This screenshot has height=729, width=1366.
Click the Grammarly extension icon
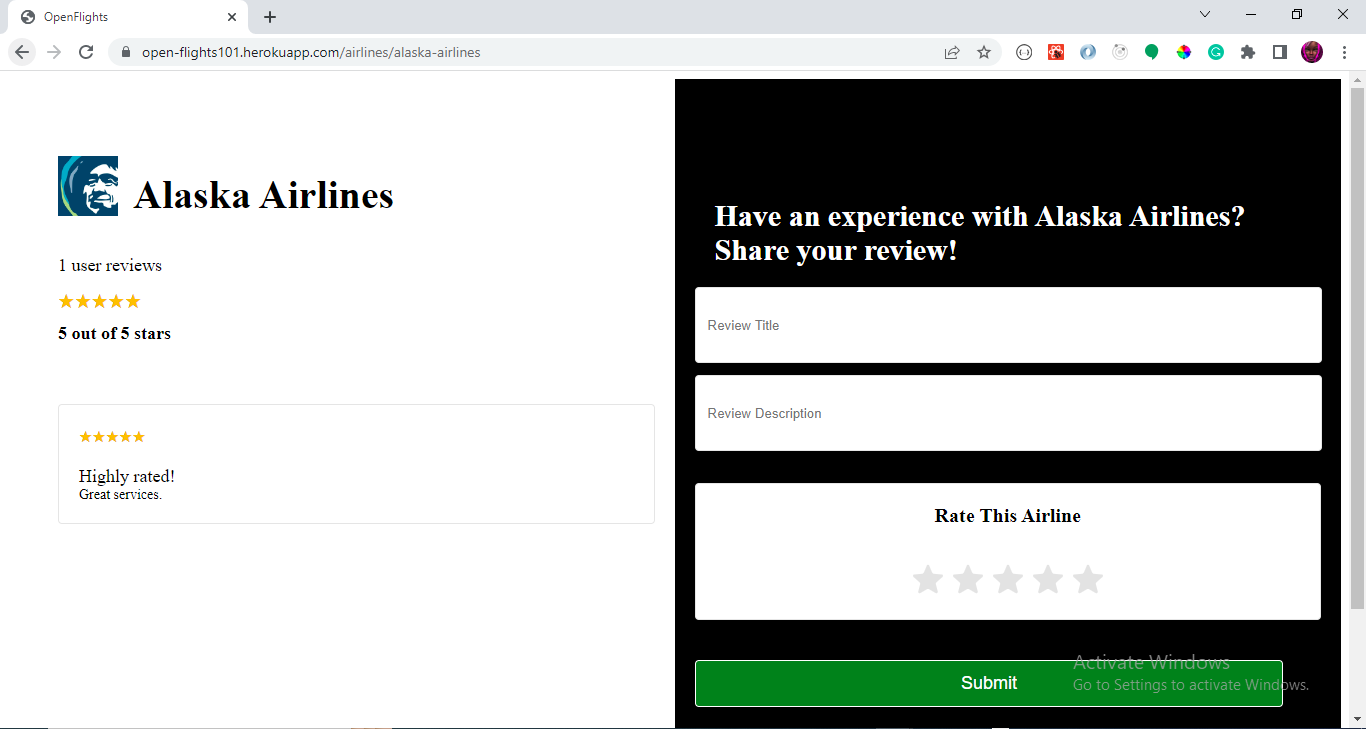click(1216, 52)
